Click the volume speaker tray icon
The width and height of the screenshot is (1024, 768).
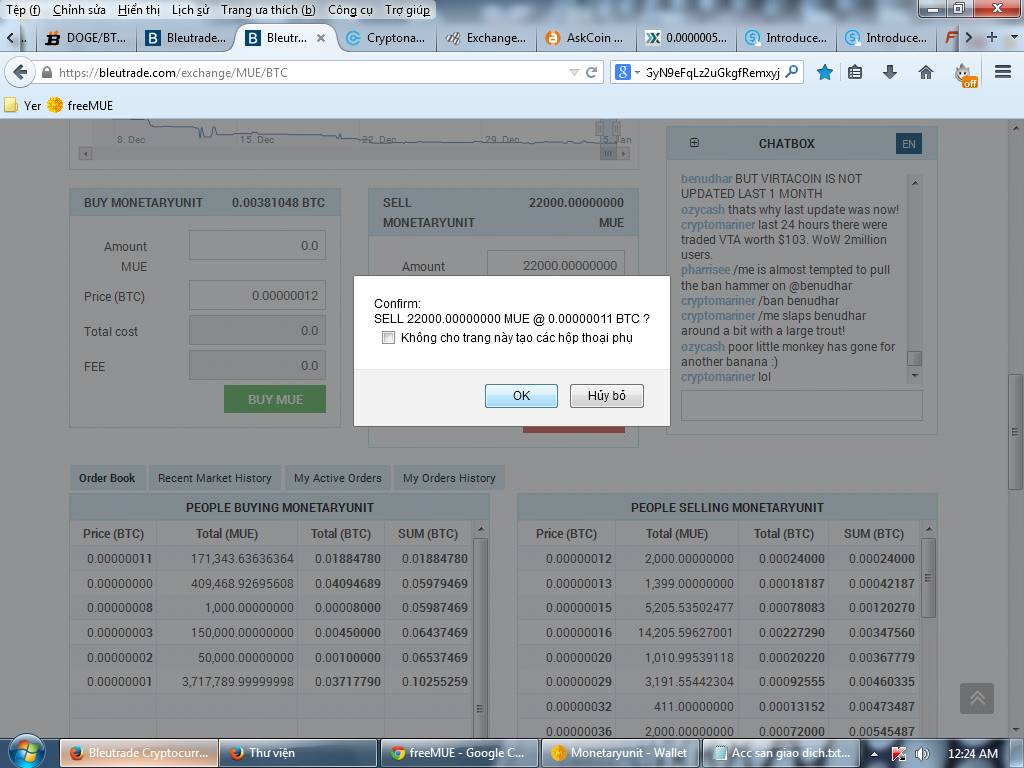(x=921, y=754)
